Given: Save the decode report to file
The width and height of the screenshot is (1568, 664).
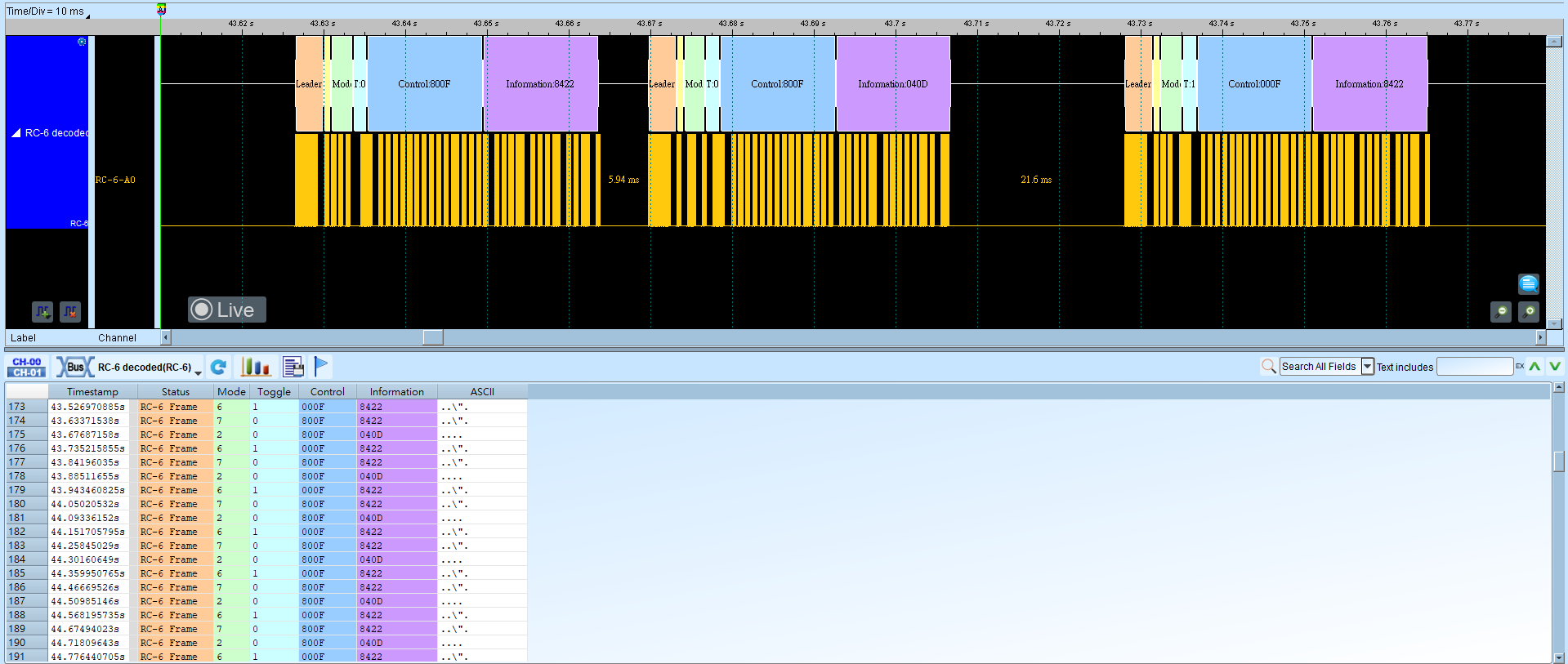Looking at the screenshot, I should (x=293, y=367).
